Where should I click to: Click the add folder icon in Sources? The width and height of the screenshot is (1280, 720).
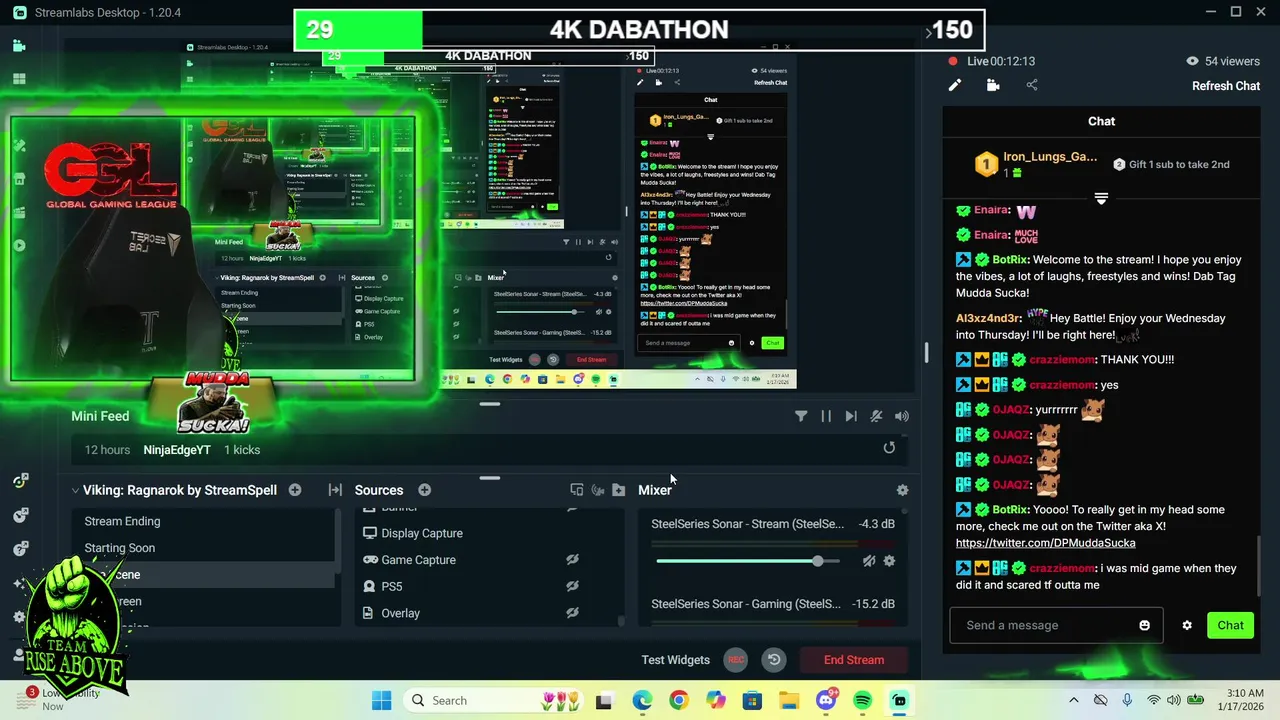(619, 490)
